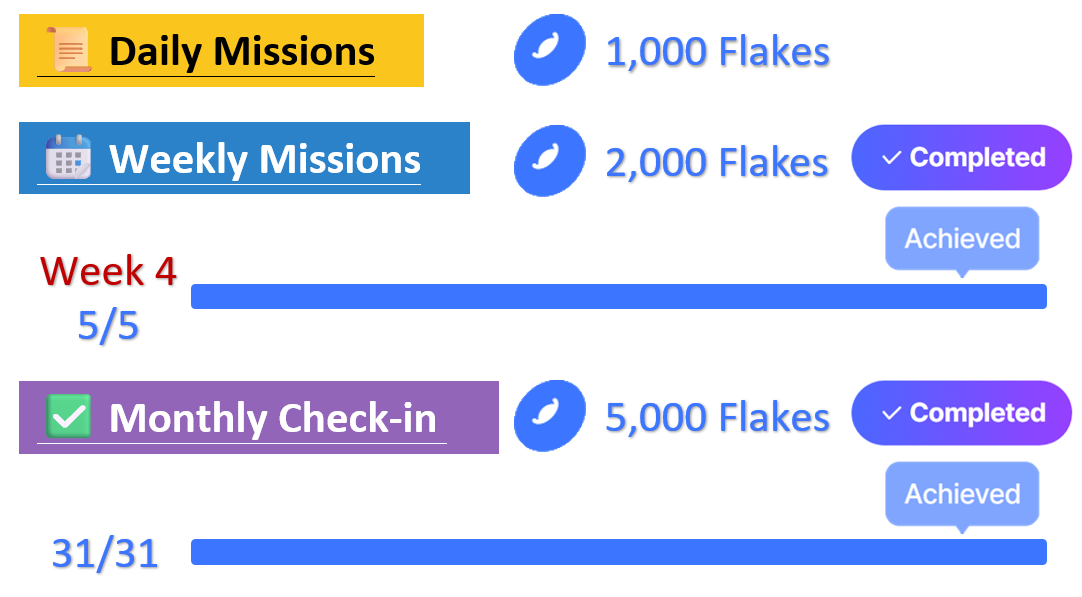
Task: Click the red Week 4 label
Action: 108,270
